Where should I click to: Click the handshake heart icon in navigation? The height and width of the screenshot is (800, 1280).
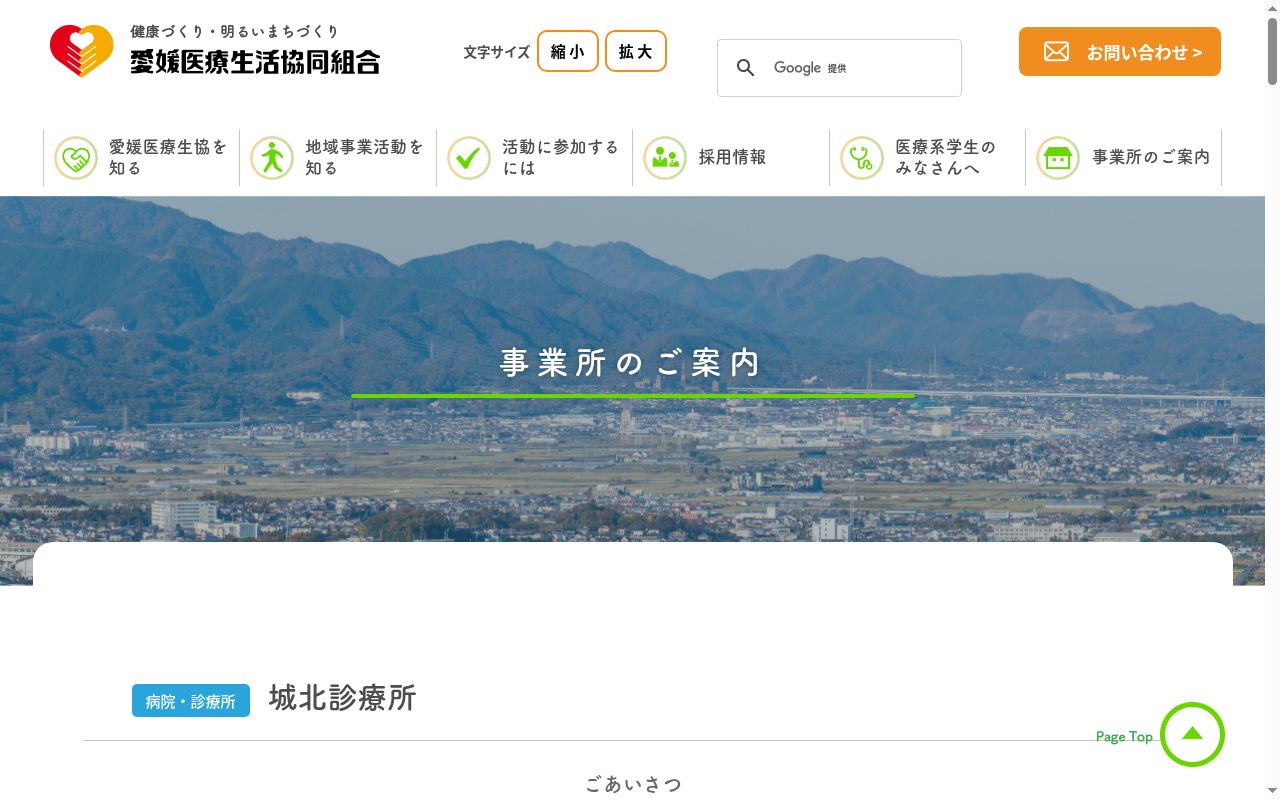point(76,158)
